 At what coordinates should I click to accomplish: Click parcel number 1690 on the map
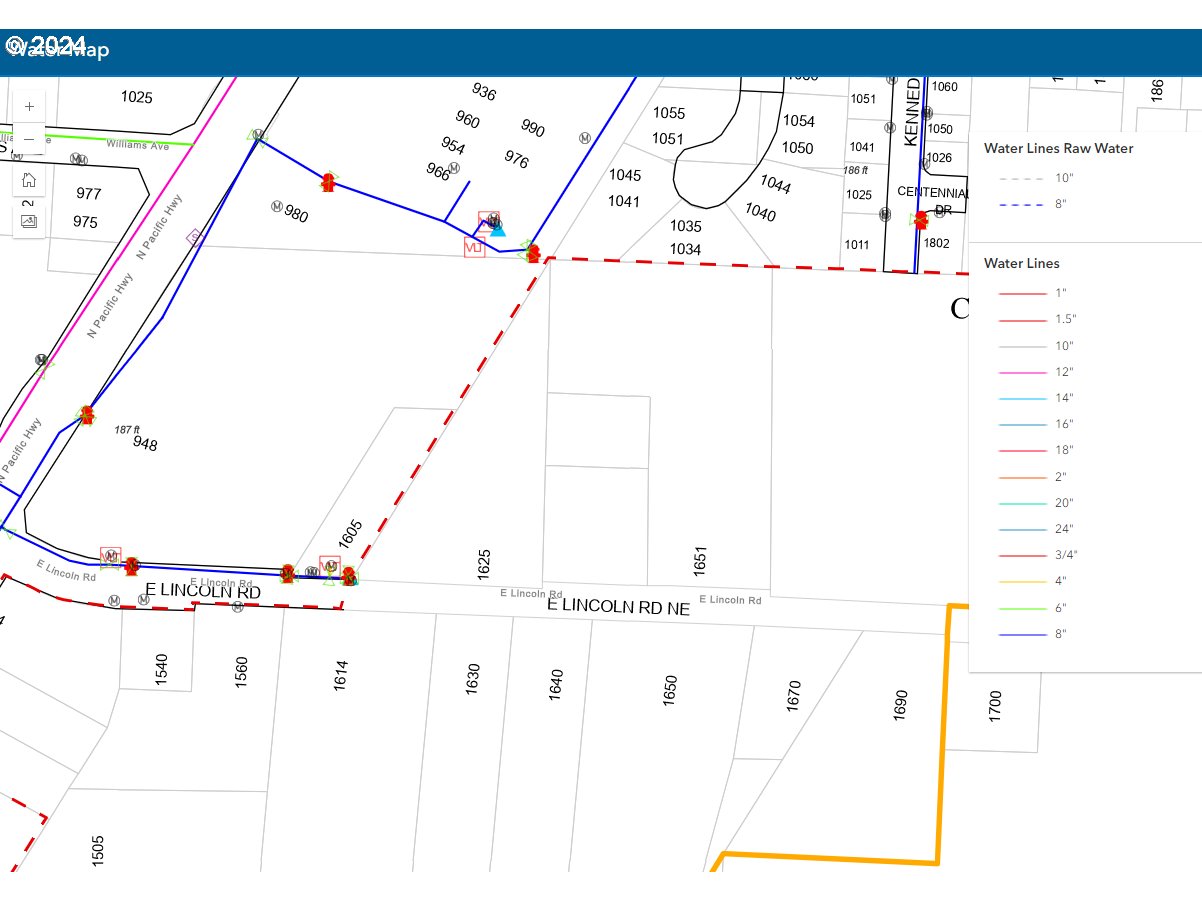(x=901, y=705)
